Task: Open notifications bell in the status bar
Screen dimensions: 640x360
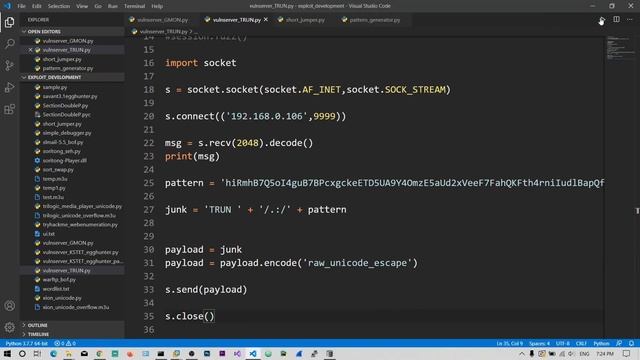Action: pos(631,343)
